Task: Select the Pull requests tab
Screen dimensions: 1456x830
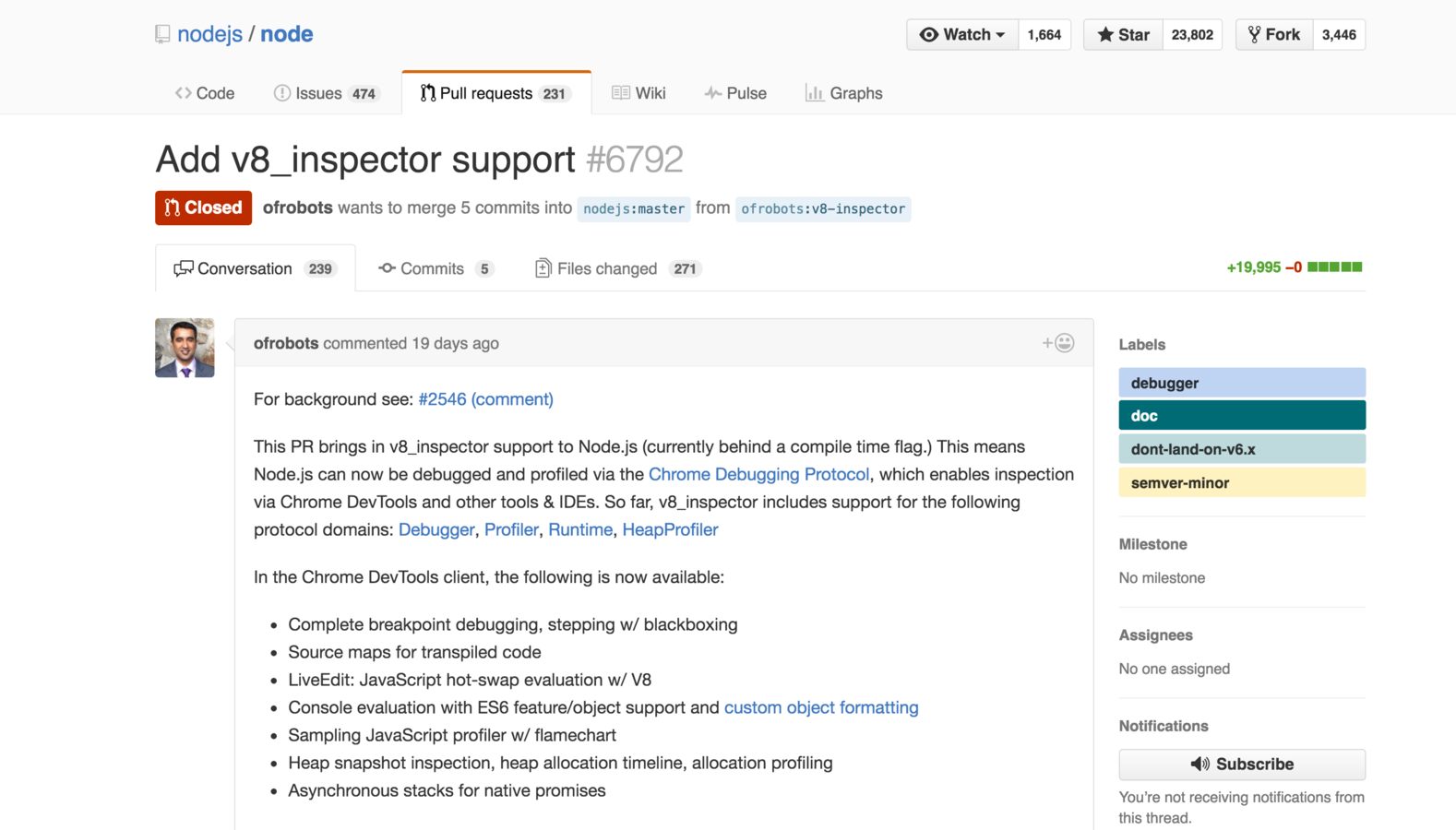Action: point(496,93)
